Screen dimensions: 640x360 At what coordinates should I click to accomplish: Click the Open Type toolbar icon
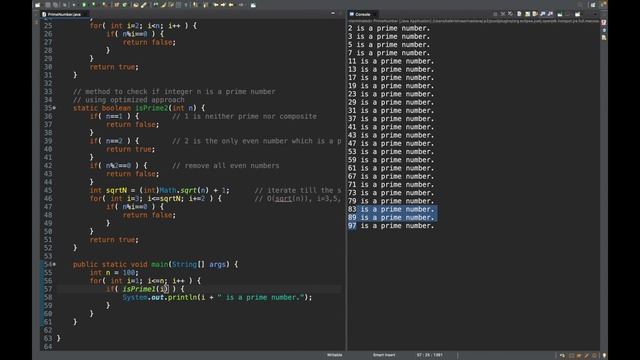click(135, 5)
